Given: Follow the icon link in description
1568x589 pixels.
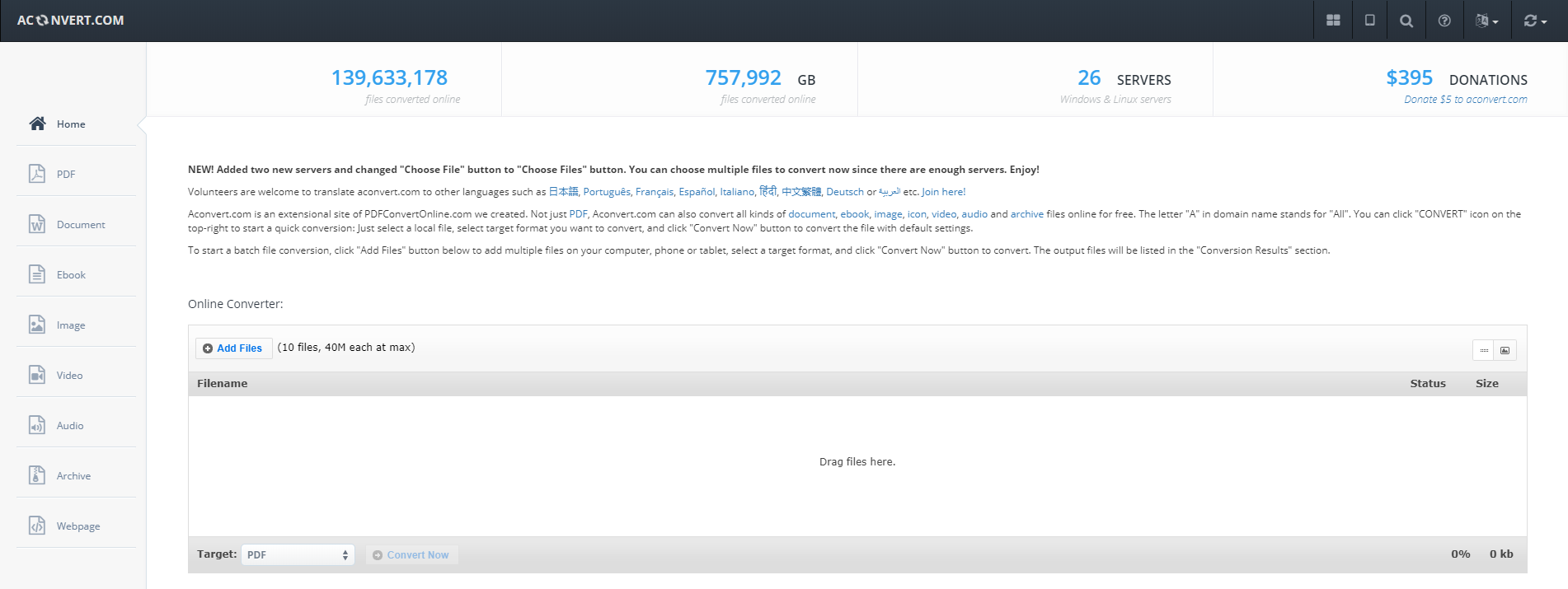Looking at the screenshot, I should 917,214.
